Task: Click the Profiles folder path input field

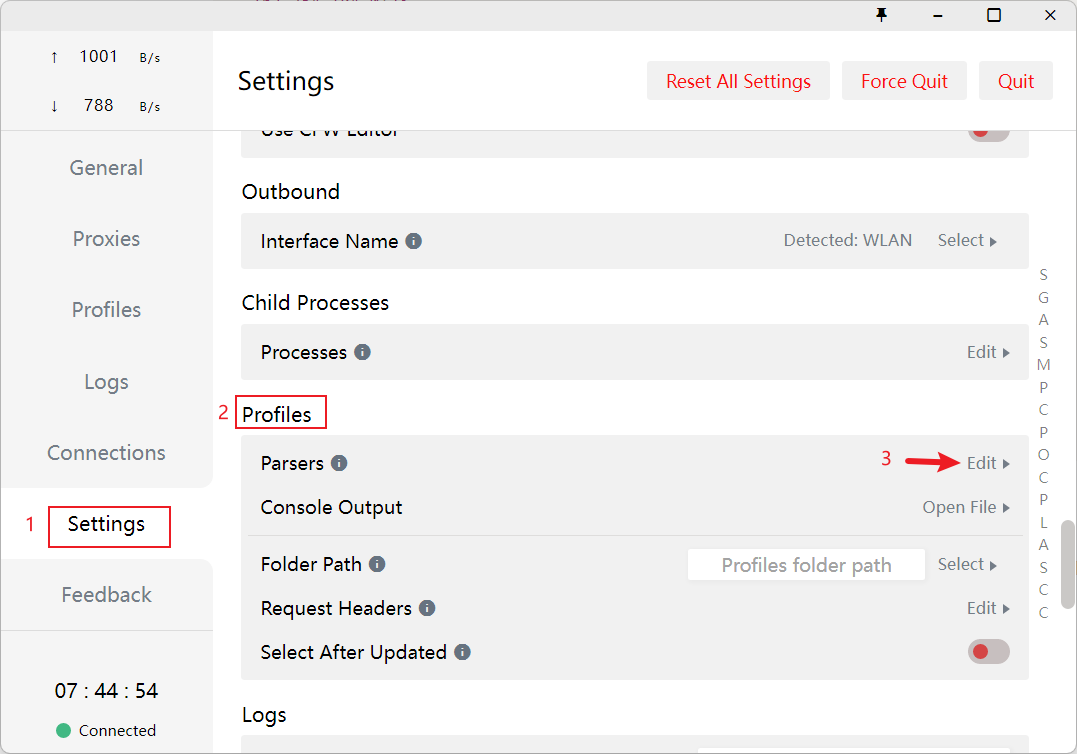Action: (x=806, y=564)
